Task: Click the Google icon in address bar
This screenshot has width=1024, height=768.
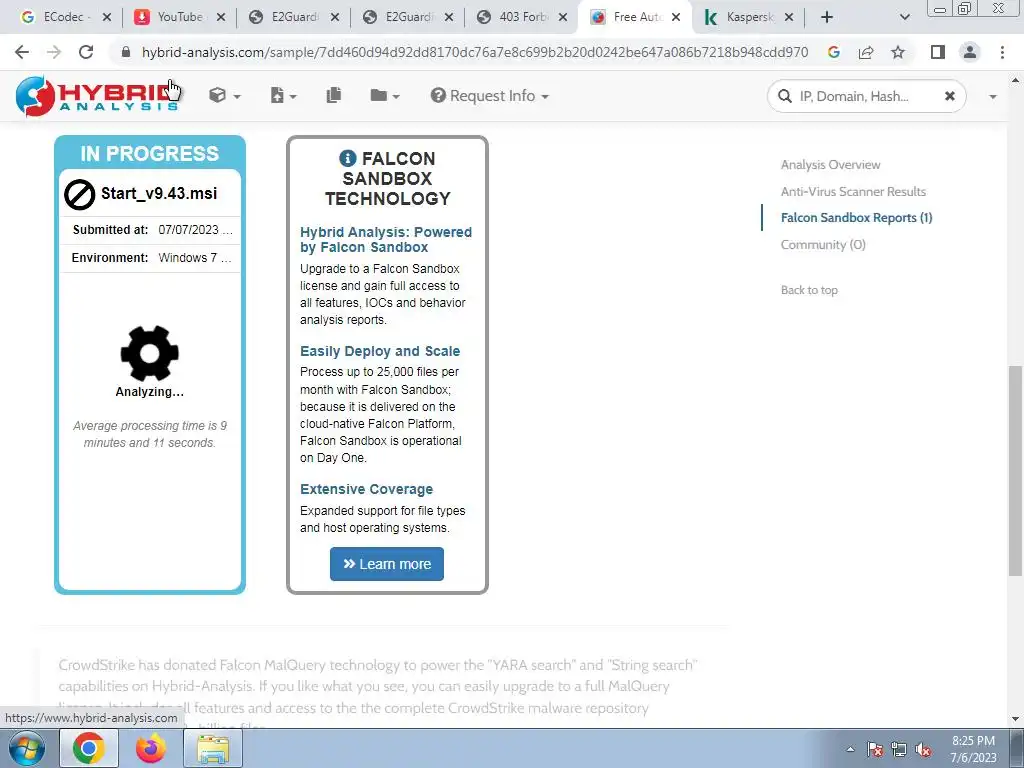Action: coord(833,52)
